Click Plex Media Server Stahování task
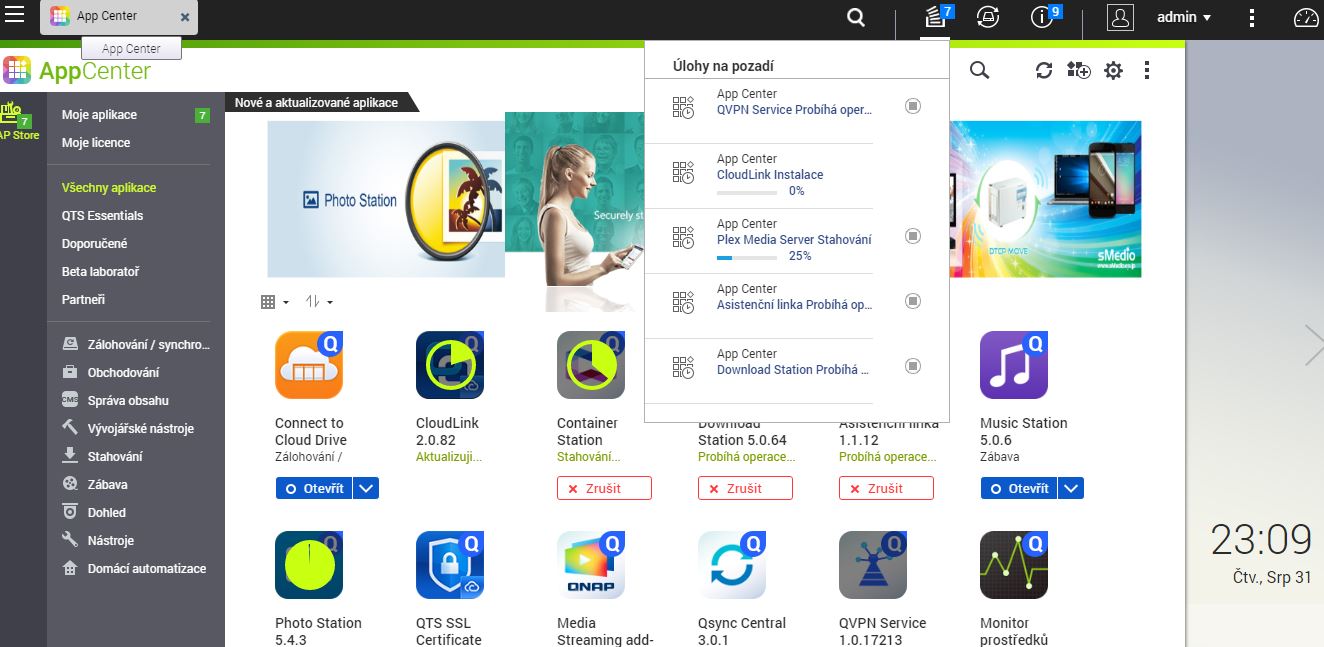This screenshot has width=1324, height=647. 794,240
